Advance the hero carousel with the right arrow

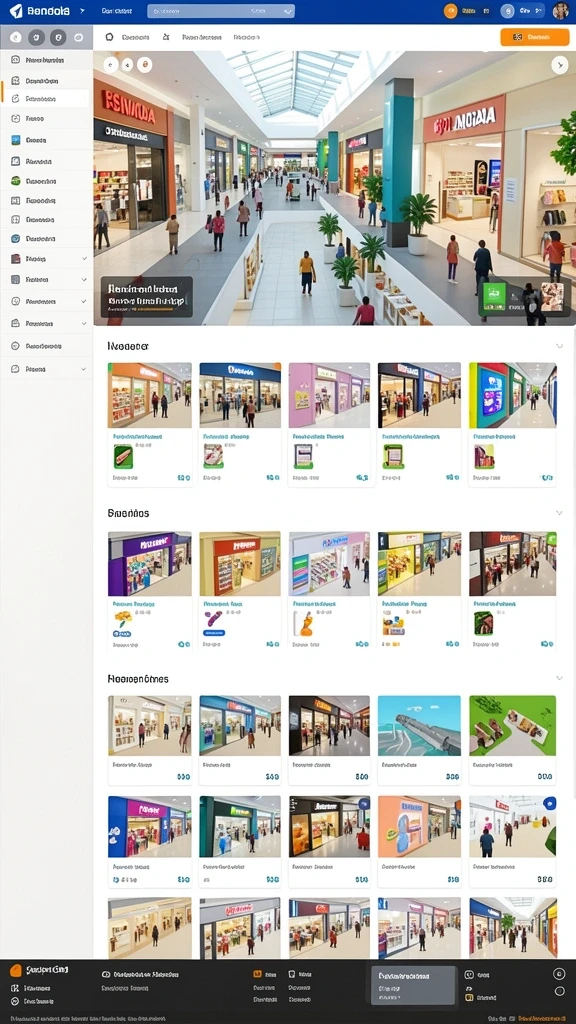[559, 64]
